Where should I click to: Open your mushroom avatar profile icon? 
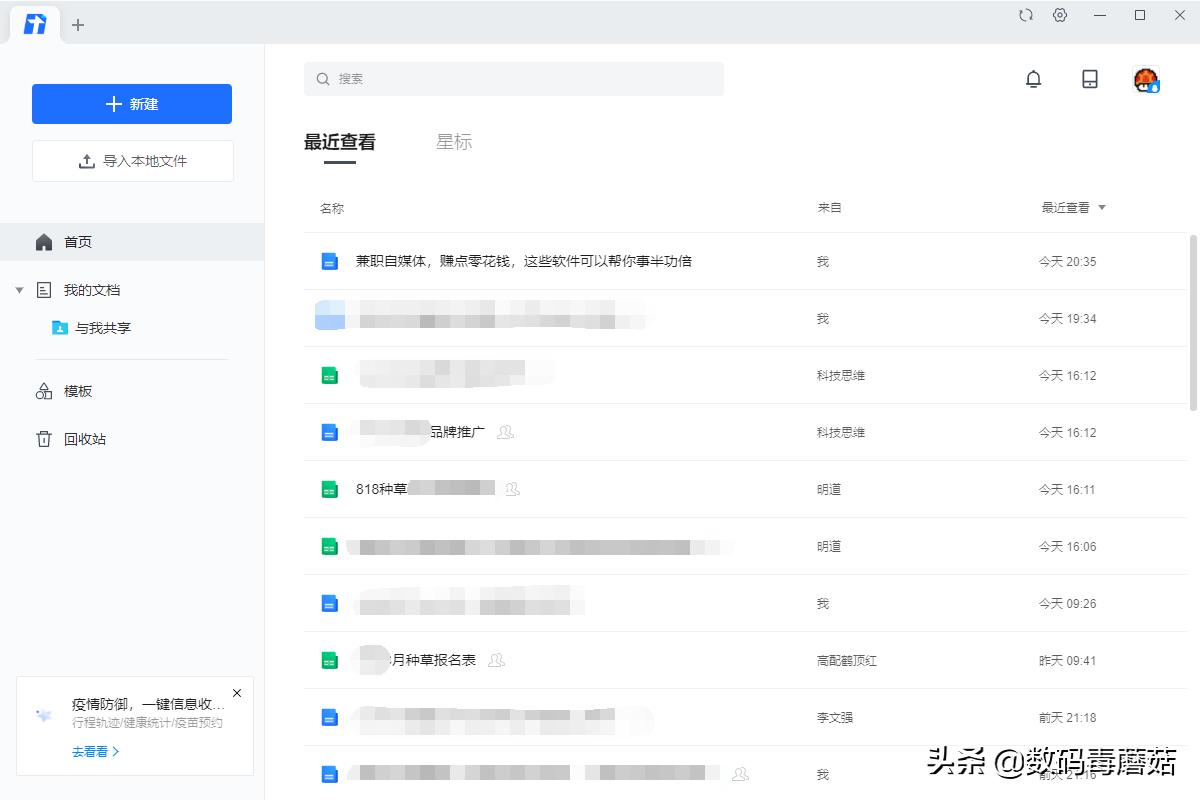[x=1145, y=78]
